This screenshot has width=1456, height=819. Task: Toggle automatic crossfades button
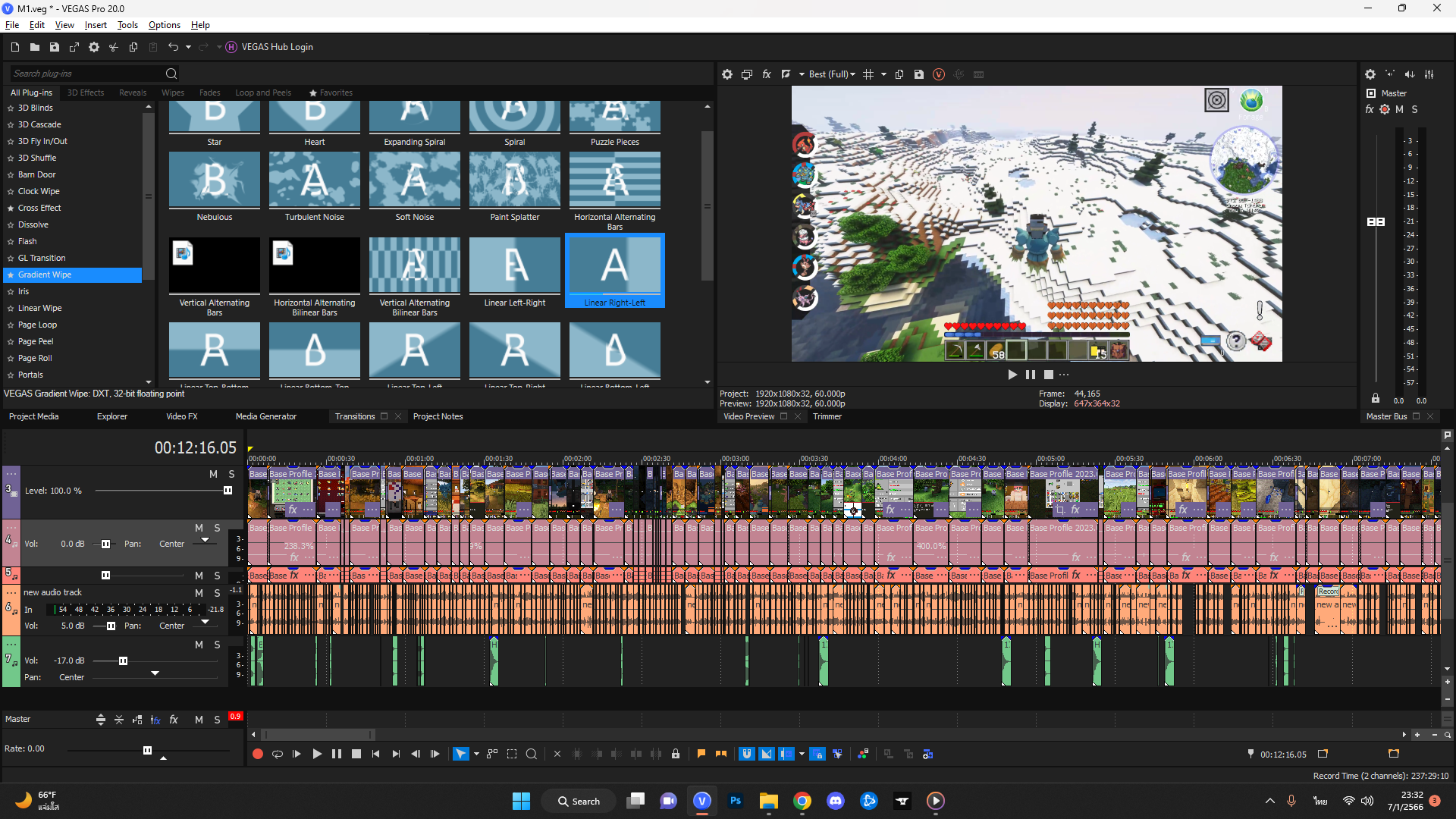pos(767,754)
